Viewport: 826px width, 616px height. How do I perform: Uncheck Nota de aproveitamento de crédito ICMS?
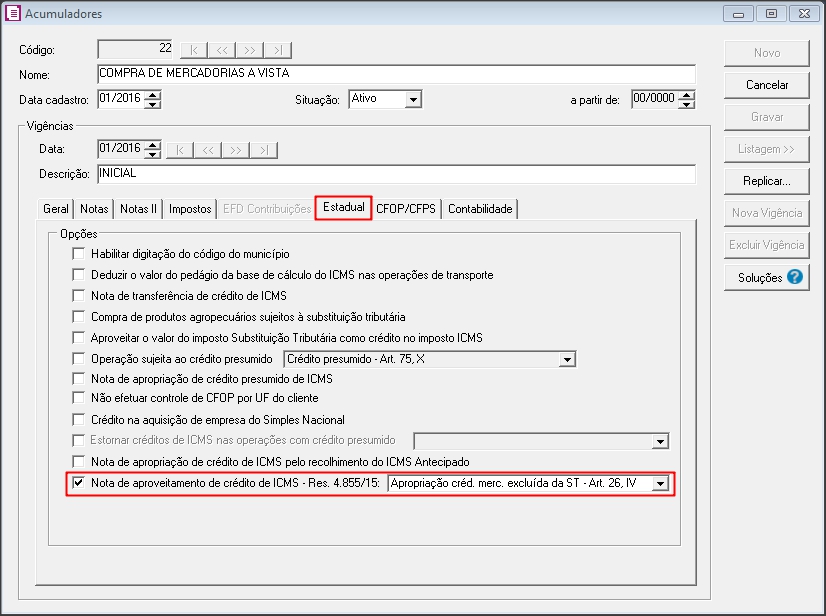click(x=80, y=484)
